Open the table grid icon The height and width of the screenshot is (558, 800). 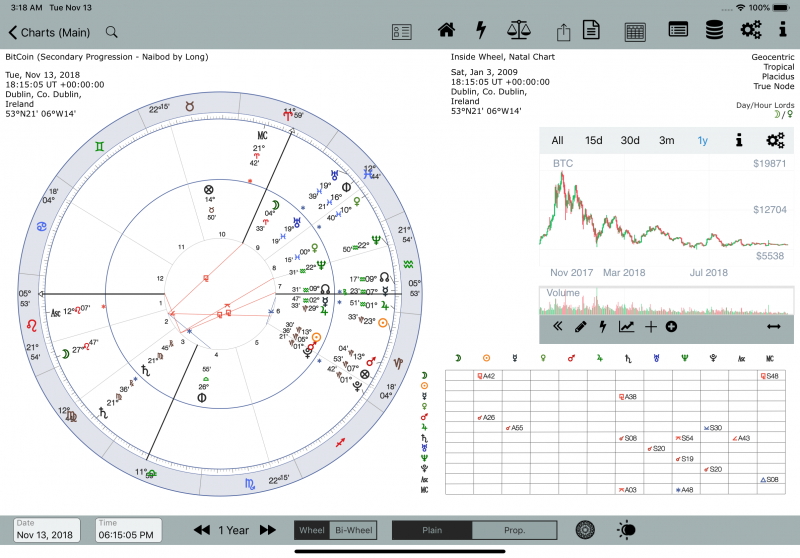[635, 32]
